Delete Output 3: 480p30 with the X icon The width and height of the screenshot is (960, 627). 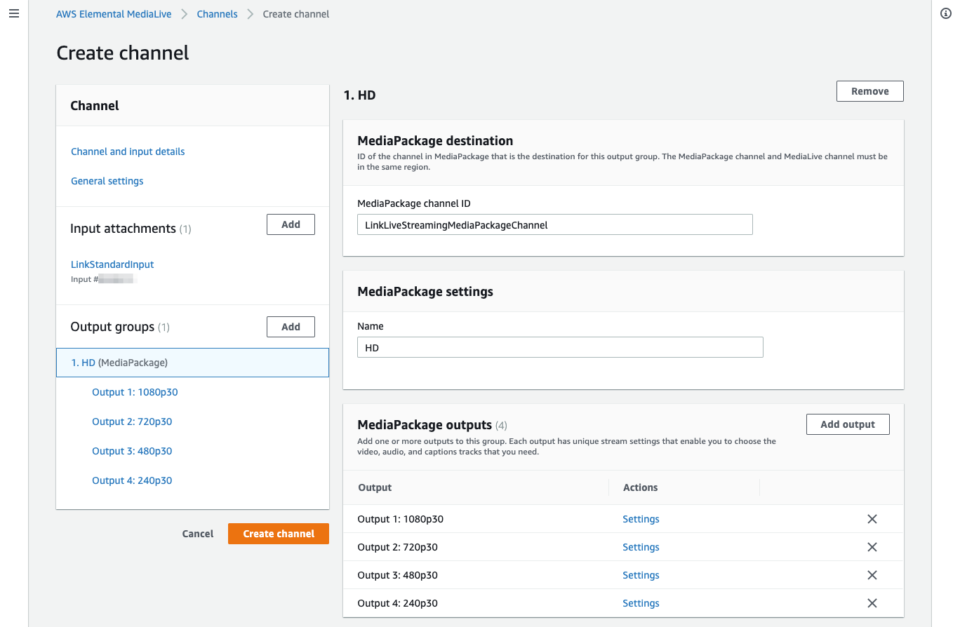(871, 575)
